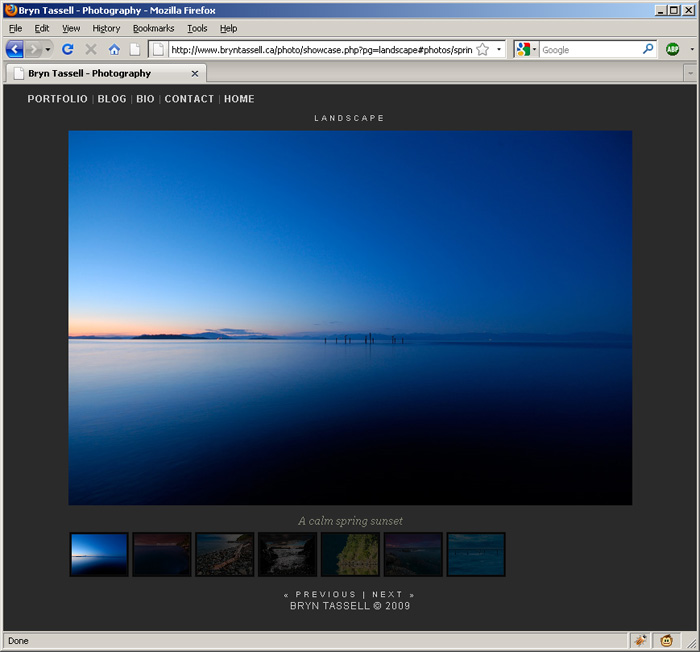
Task: Go to the NEXT photo
Action: point(393,594)
